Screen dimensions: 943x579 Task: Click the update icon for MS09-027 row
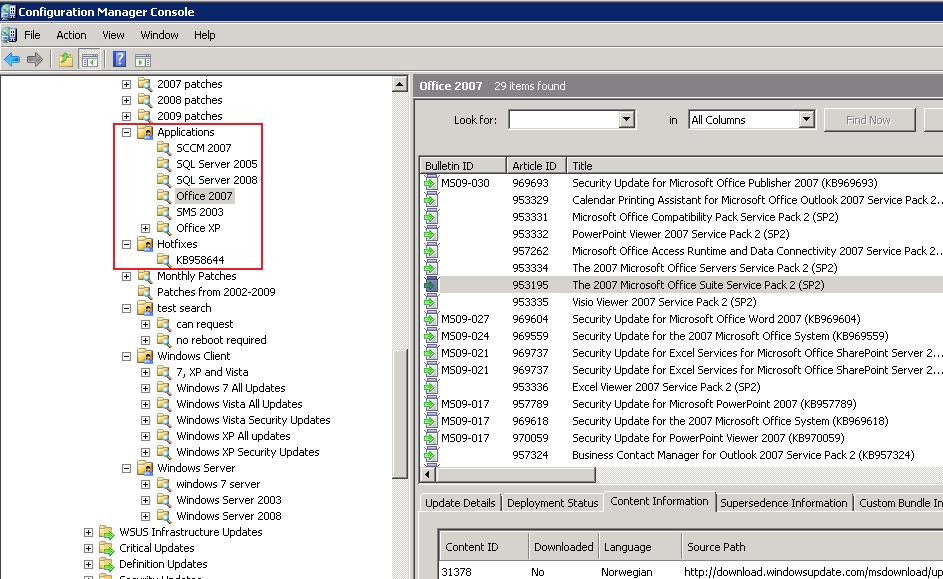click(x=431, y=319)
